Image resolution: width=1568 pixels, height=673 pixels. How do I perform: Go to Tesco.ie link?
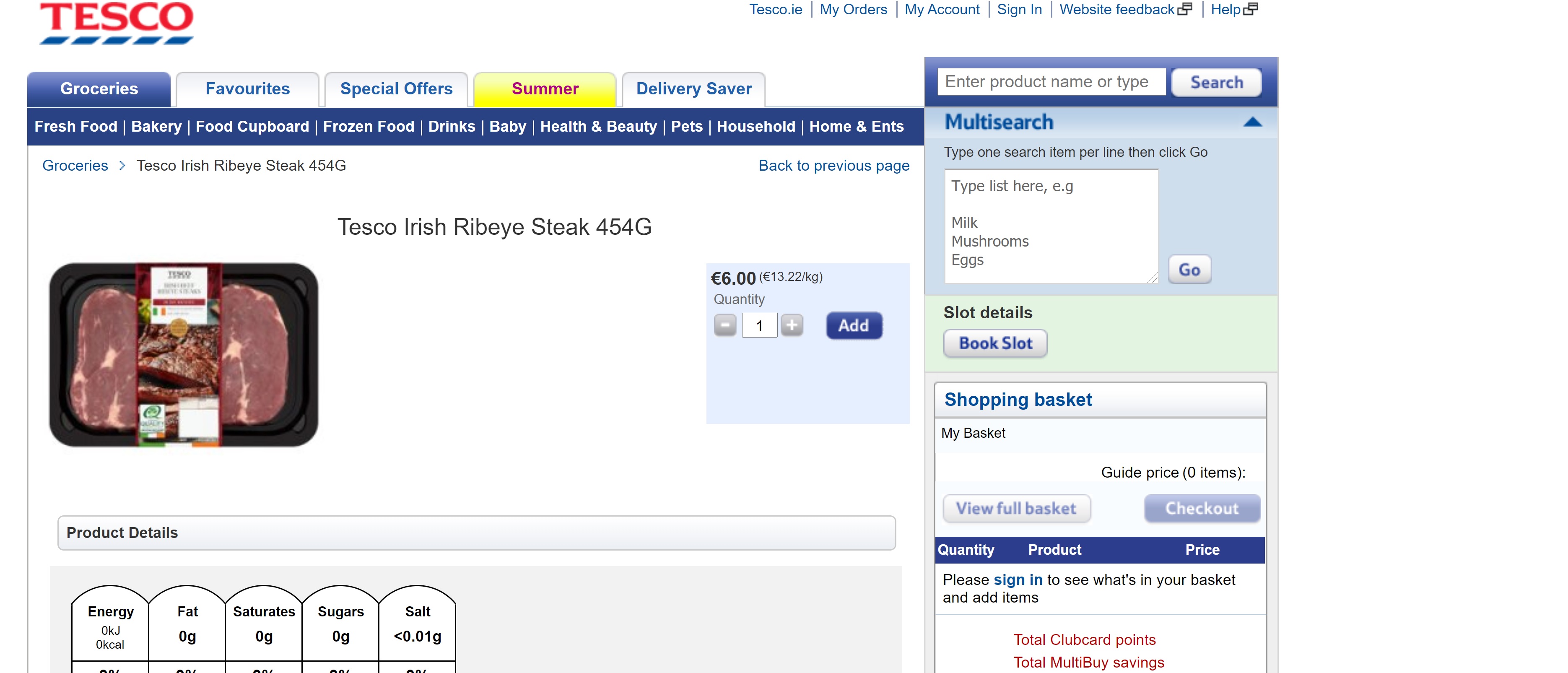pyautogui.click(x=776, y=9)
